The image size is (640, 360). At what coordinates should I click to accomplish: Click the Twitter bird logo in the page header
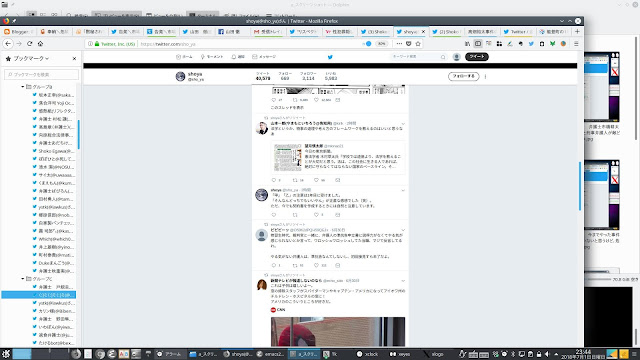click(x=330, y=57)
